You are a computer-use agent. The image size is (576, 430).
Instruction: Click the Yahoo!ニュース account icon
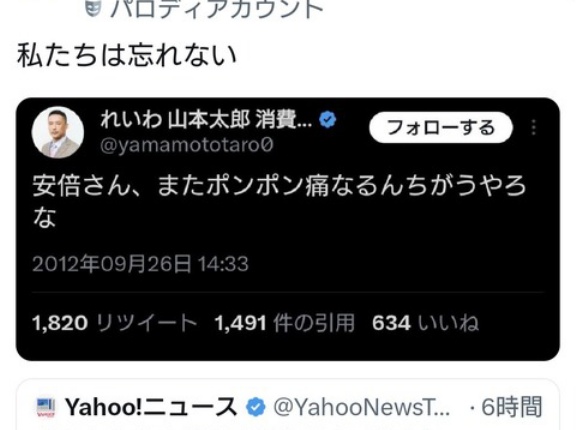click(x=46, y=407)
